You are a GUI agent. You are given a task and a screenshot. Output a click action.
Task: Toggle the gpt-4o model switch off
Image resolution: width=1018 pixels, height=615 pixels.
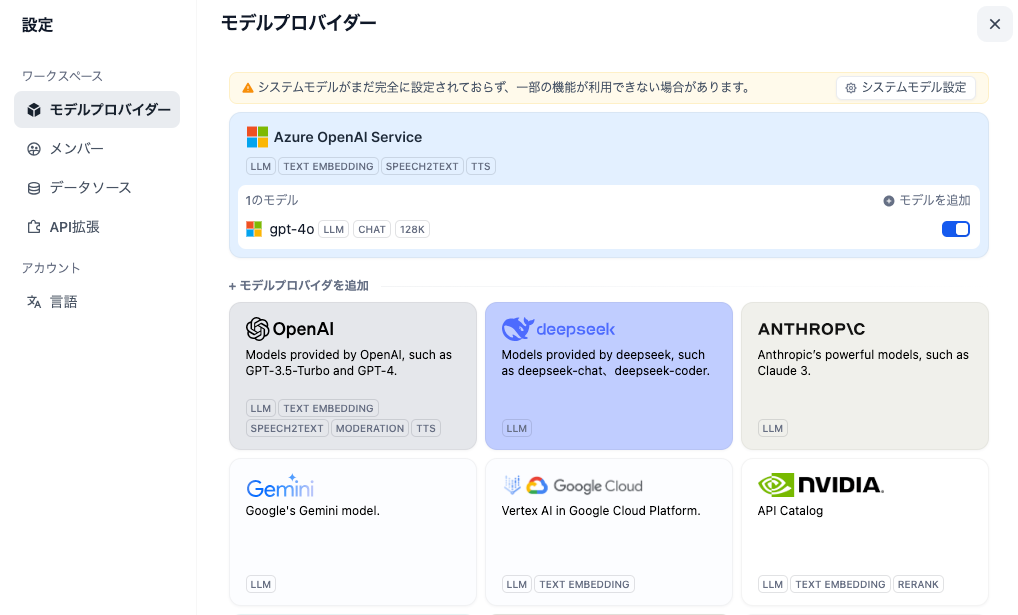coord(956,229)
